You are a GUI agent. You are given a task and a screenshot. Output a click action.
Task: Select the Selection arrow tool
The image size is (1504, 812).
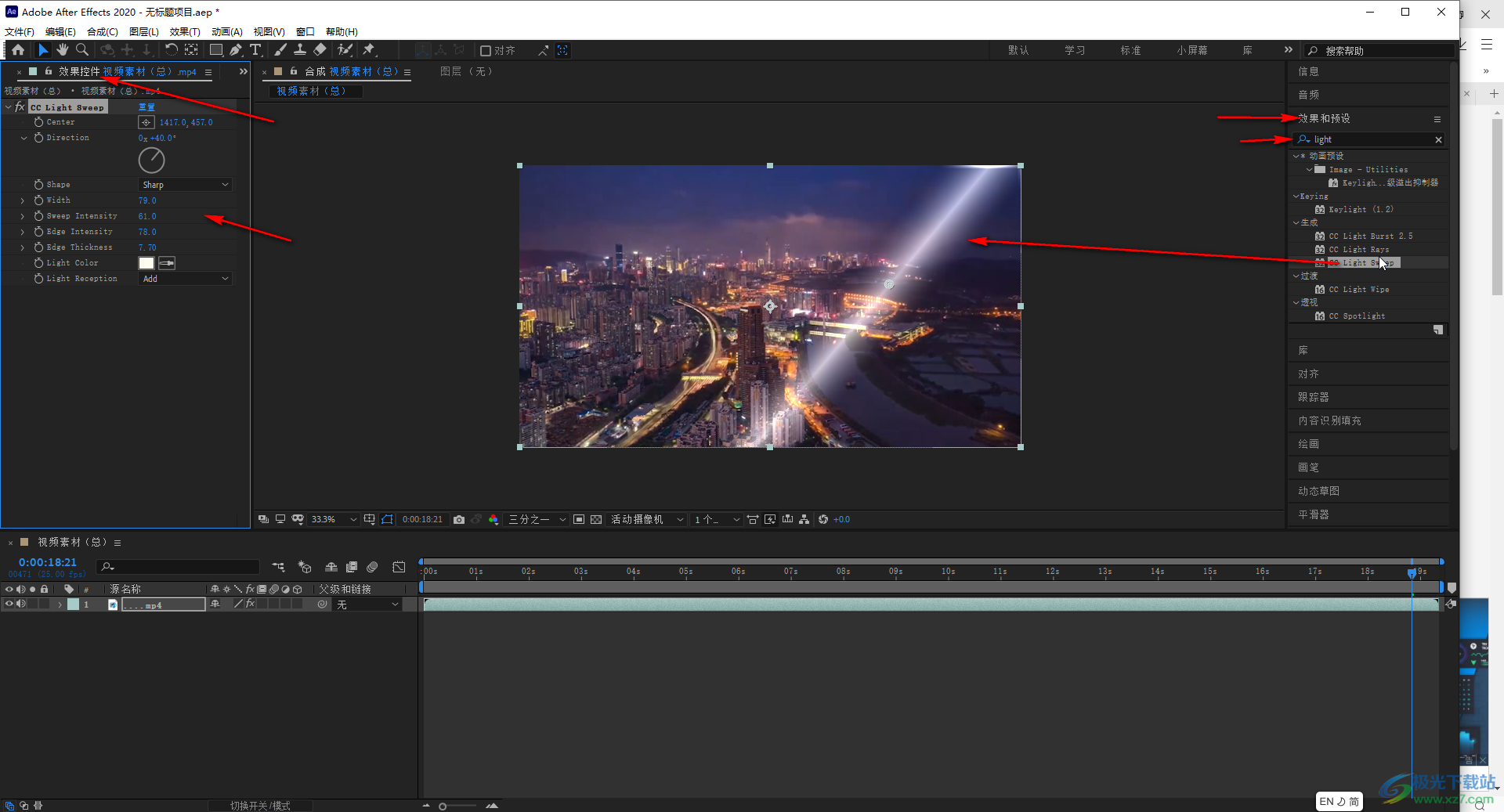coord(43,50)
